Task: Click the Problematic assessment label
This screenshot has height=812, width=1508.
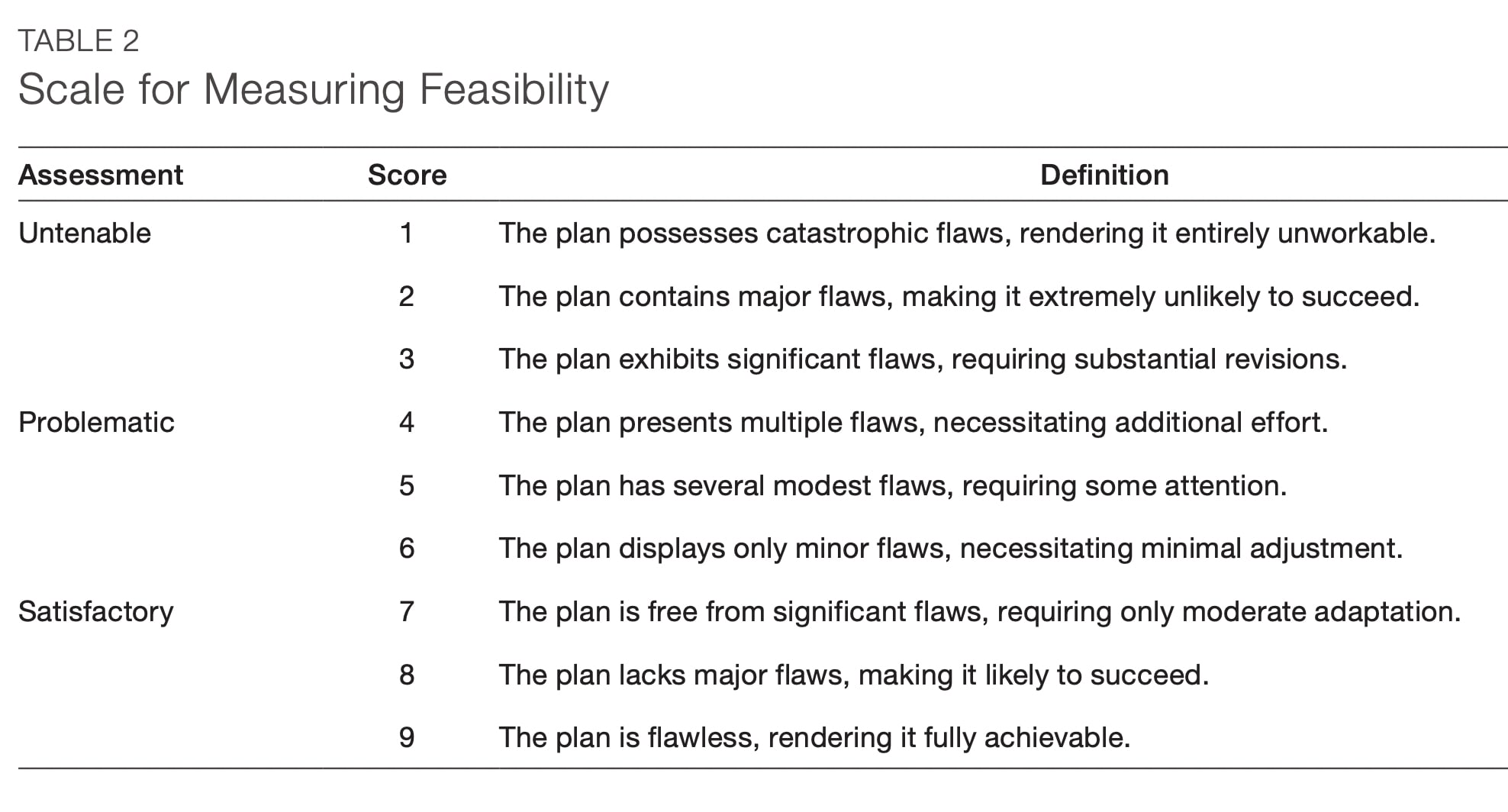Action: (x=96, y=423)
